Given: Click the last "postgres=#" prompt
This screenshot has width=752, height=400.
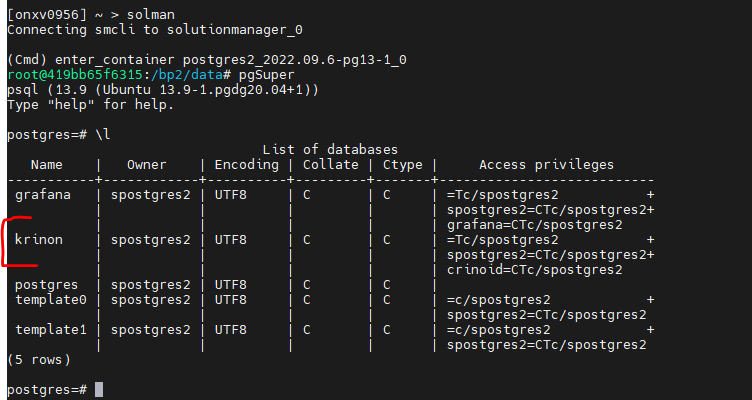Looking at the screenshot, I should coord(47,389).
